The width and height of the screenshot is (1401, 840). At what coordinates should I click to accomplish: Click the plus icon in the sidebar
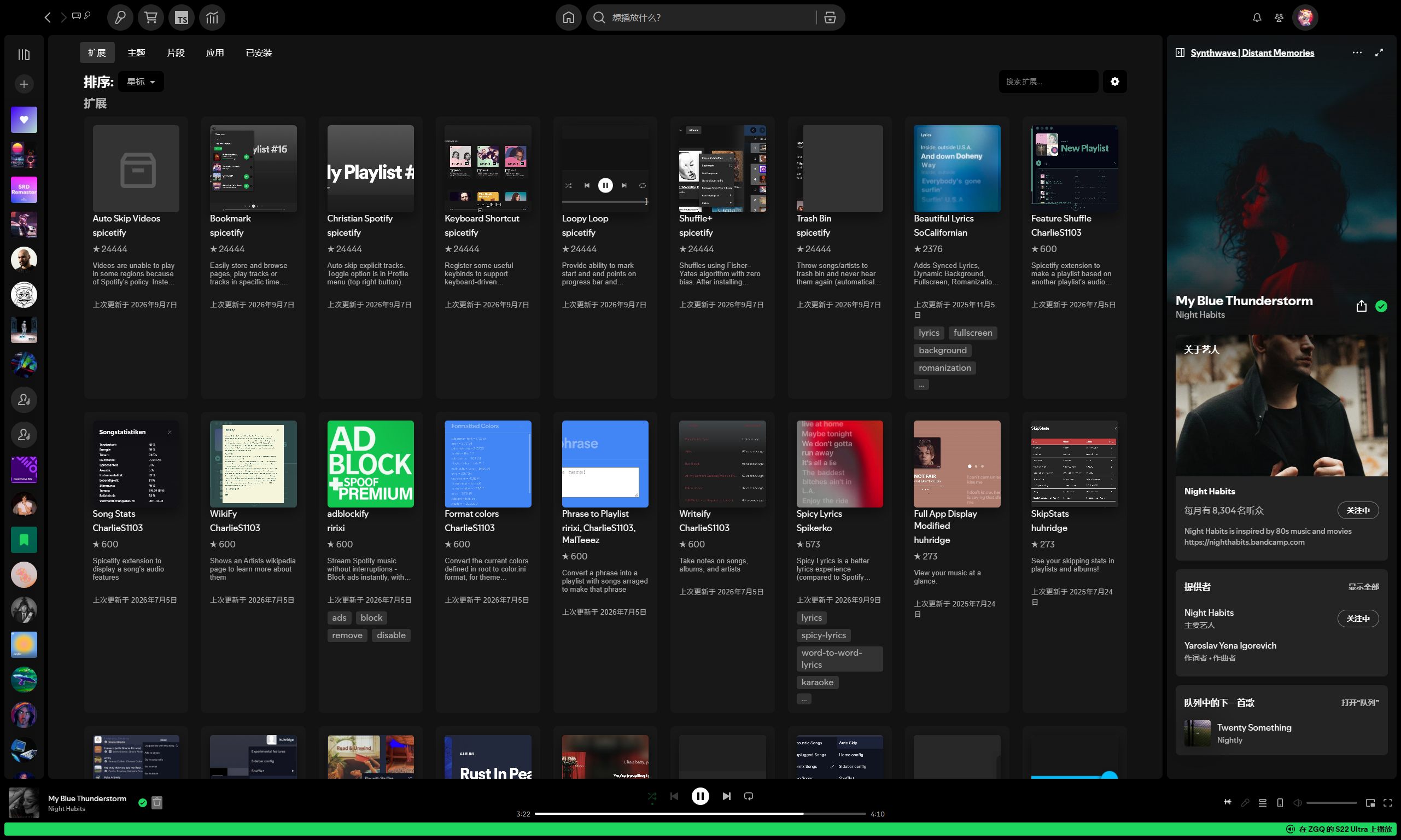tap(24, 84)
